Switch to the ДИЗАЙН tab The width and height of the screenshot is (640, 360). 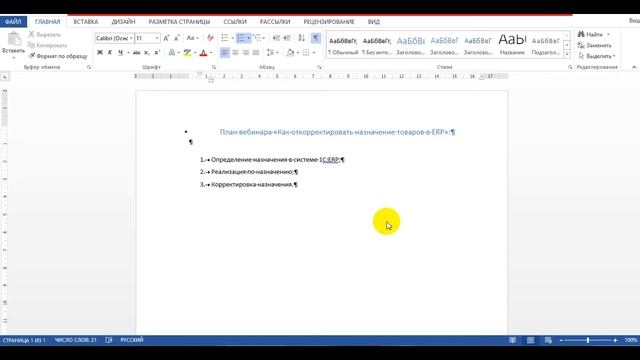point(123,22)
